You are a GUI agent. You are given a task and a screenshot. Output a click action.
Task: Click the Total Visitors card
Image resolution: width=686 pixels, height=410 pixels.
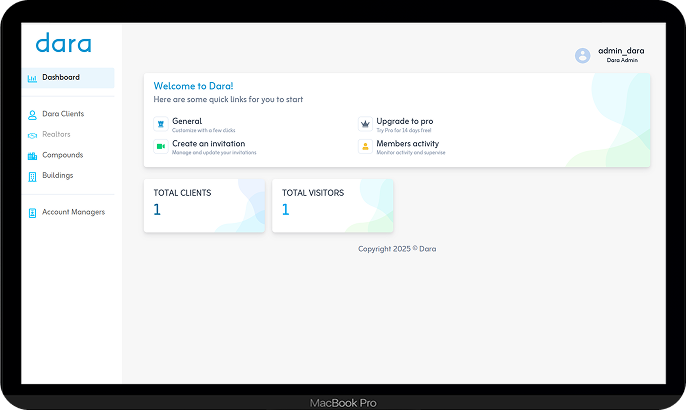pos(332,206)
